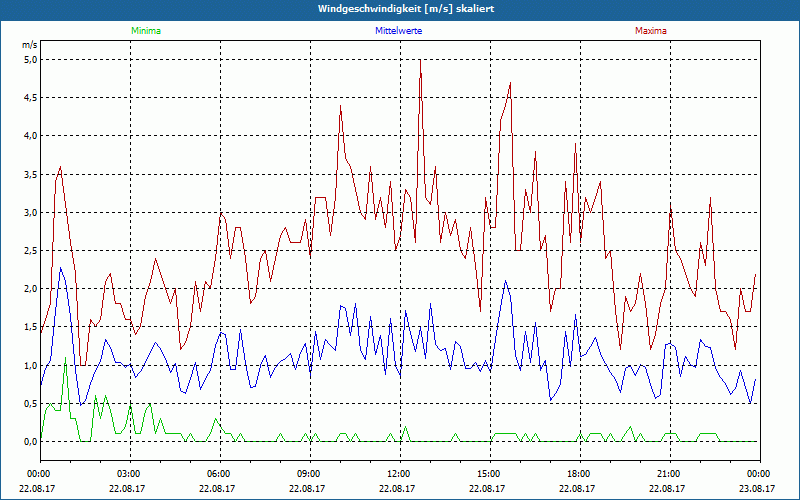Click the 18:00 time axis label
Image resolution: width=800 pixels, height=500 pixels.
pyautogui.click(x=578, y=474)
